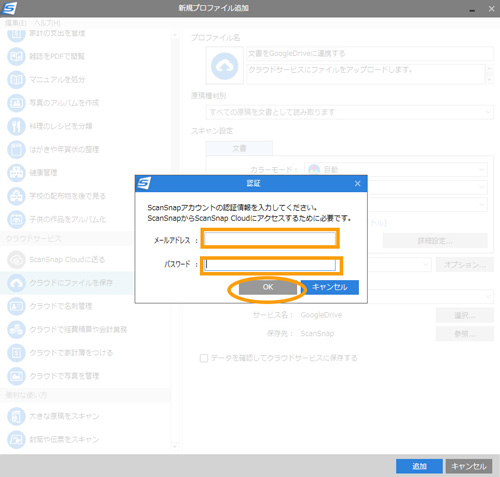
Task: Click the 参照 button for the save destination
Action: coord(465,334)
